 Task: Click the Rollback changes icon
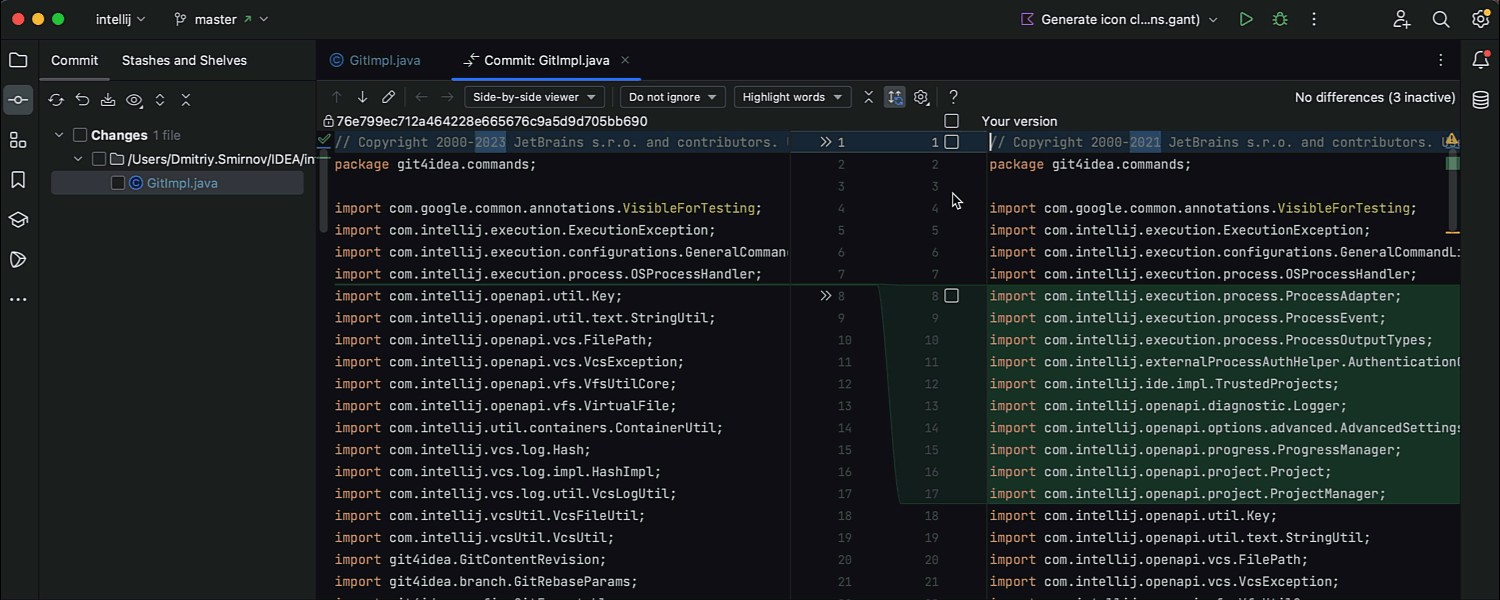[82, 100]
